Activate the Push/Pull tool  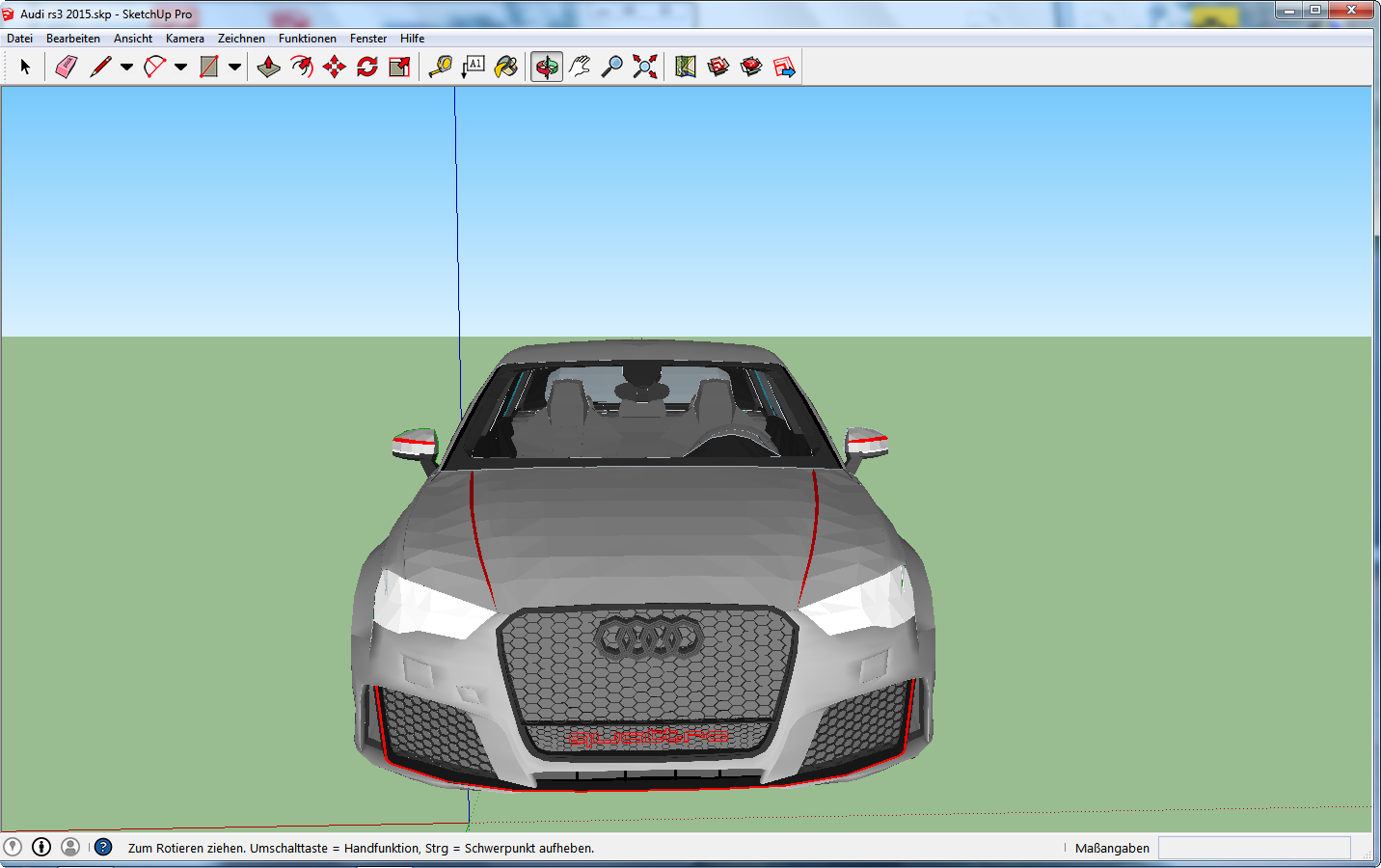(269, 67)
